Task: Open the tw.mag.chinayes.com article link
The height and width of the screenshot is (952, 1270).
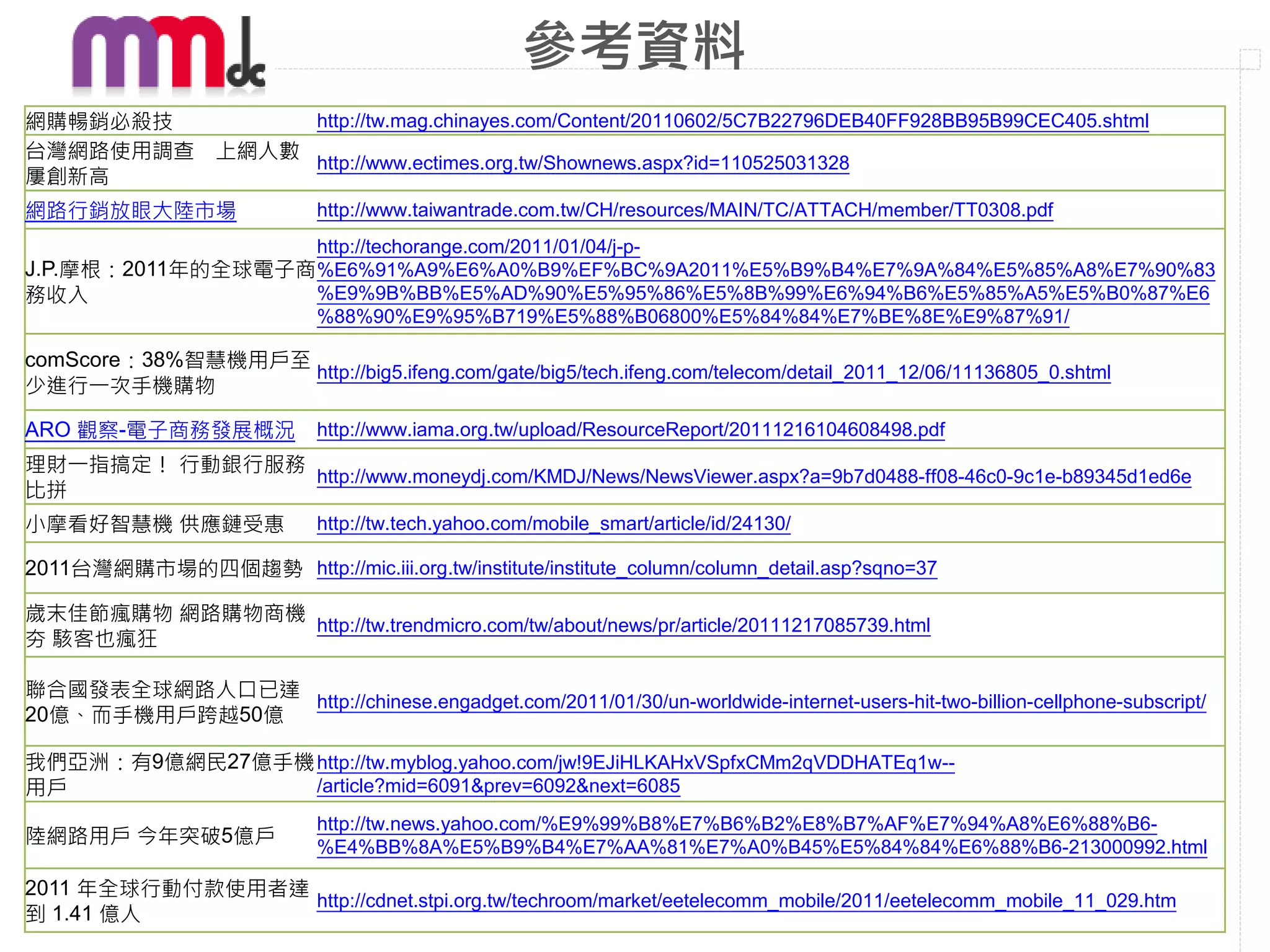Action: pyautogui.click(x=732, y=121)
